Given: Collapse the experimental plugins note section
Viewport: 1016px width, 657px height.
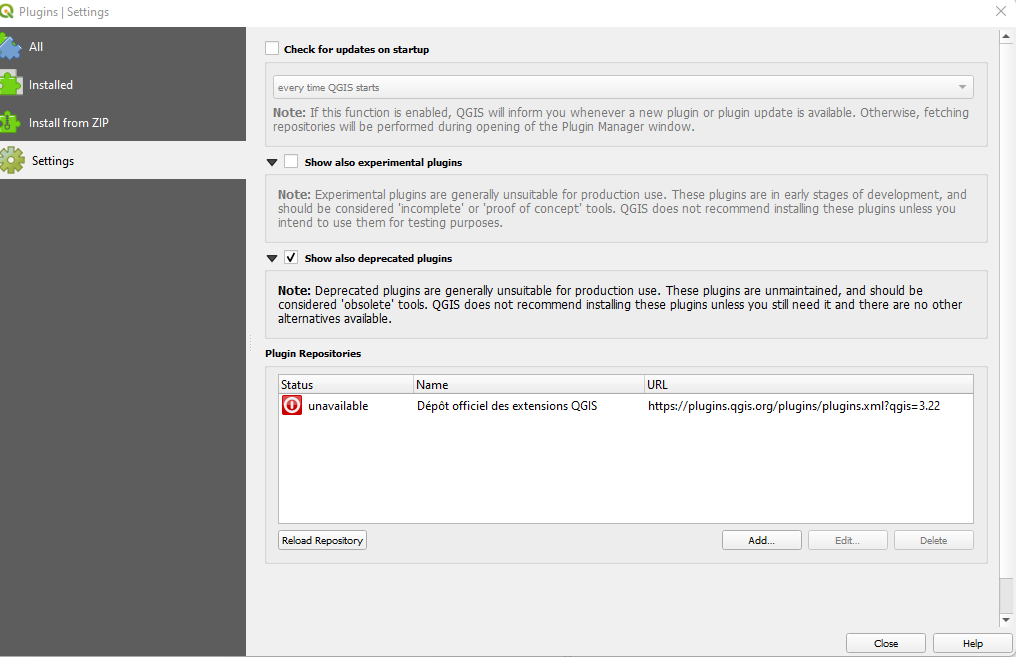Looking at the screenshot, I should coord(272,163).
